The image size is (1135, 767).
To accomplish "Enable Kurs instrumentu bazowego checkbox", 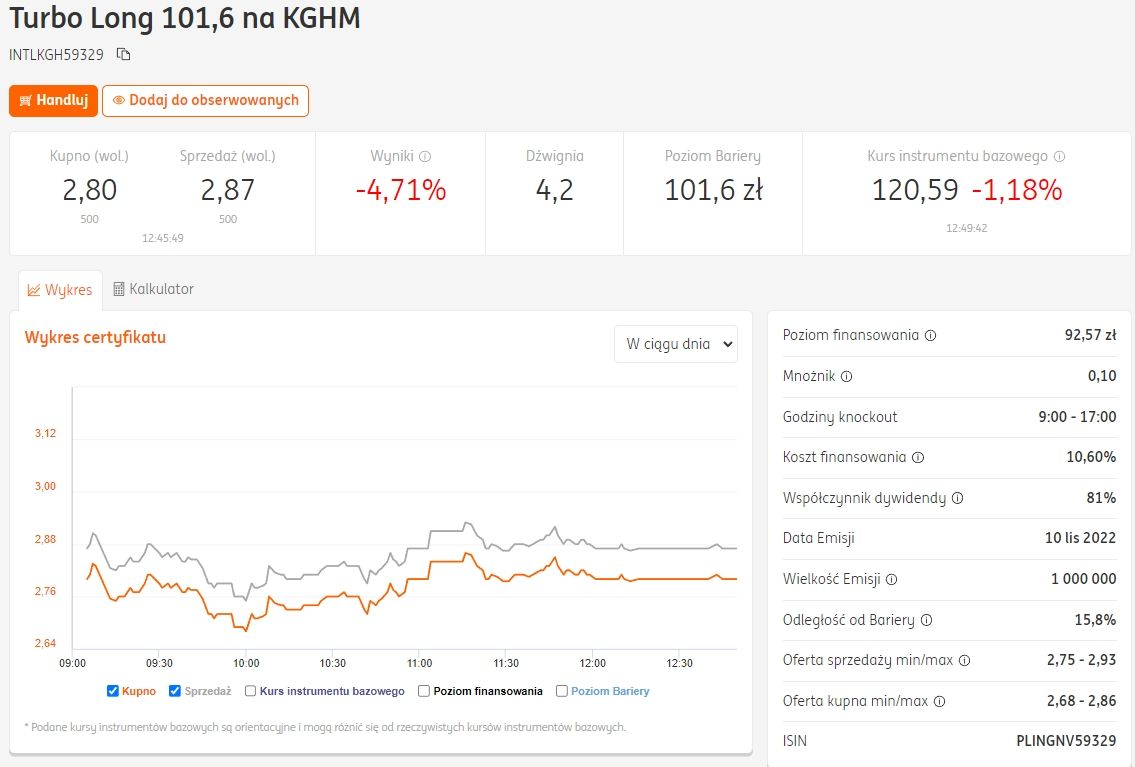I will pos(250,691).
